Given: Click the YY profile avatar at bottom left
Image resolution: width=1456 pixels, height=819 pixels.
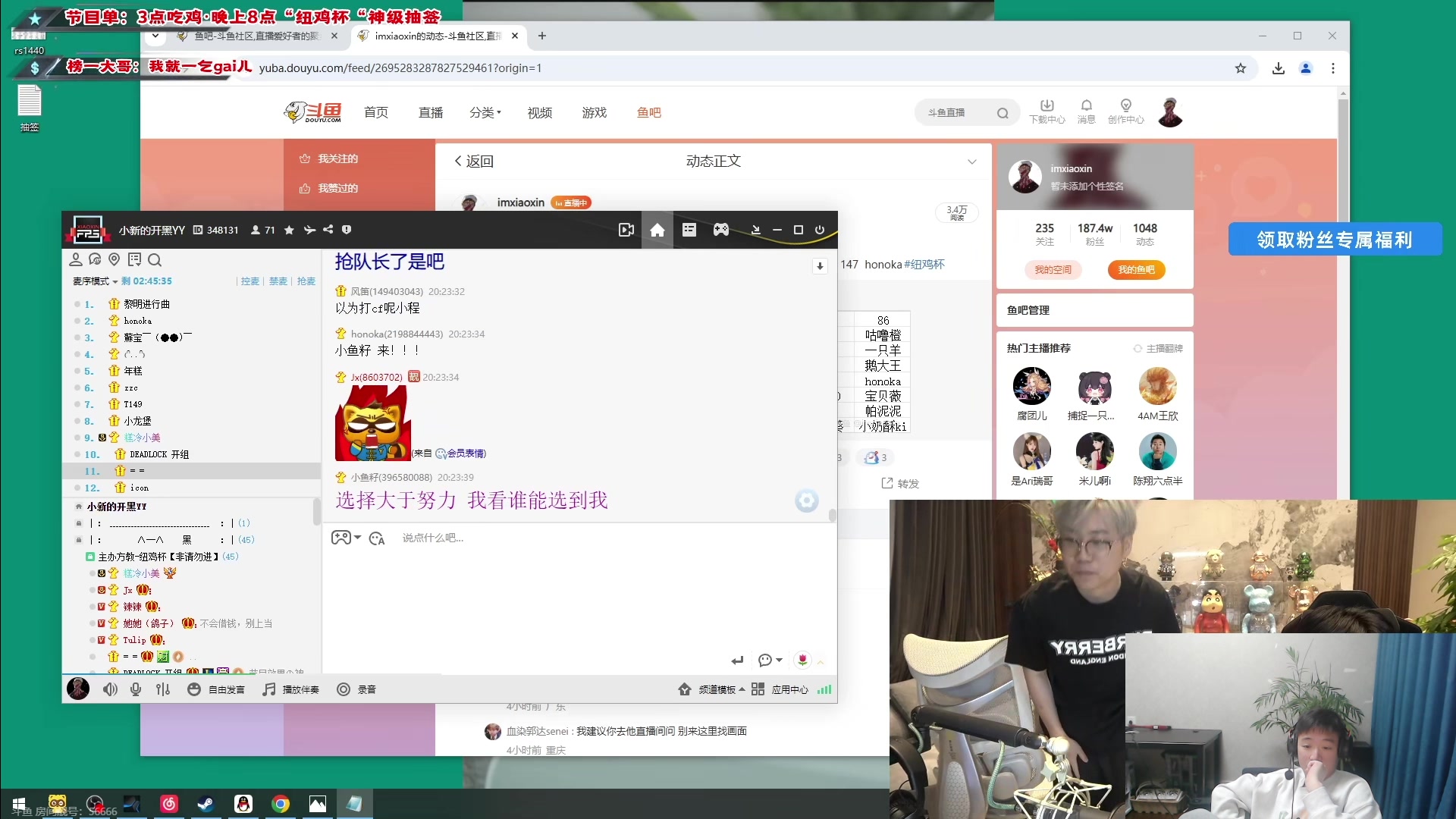Looking at the screenshot, I should coord(78,689).
